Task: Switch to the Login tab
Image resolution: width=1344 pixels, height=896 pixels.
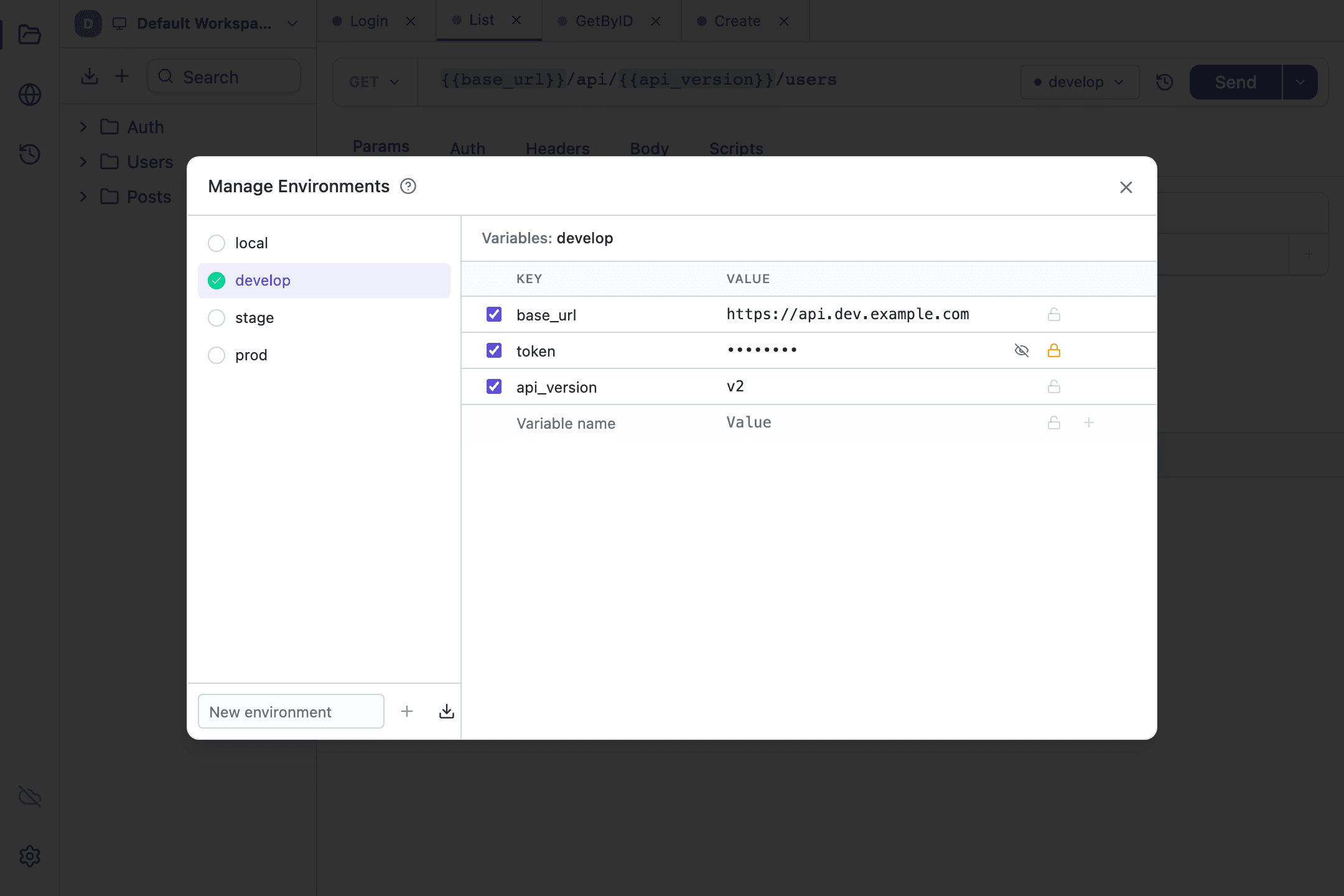Action: [x=368, y=21]
